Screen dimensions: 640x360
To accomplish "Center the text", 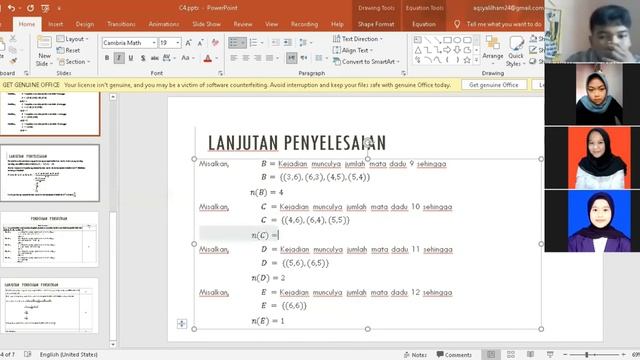I will pos(246,58).
